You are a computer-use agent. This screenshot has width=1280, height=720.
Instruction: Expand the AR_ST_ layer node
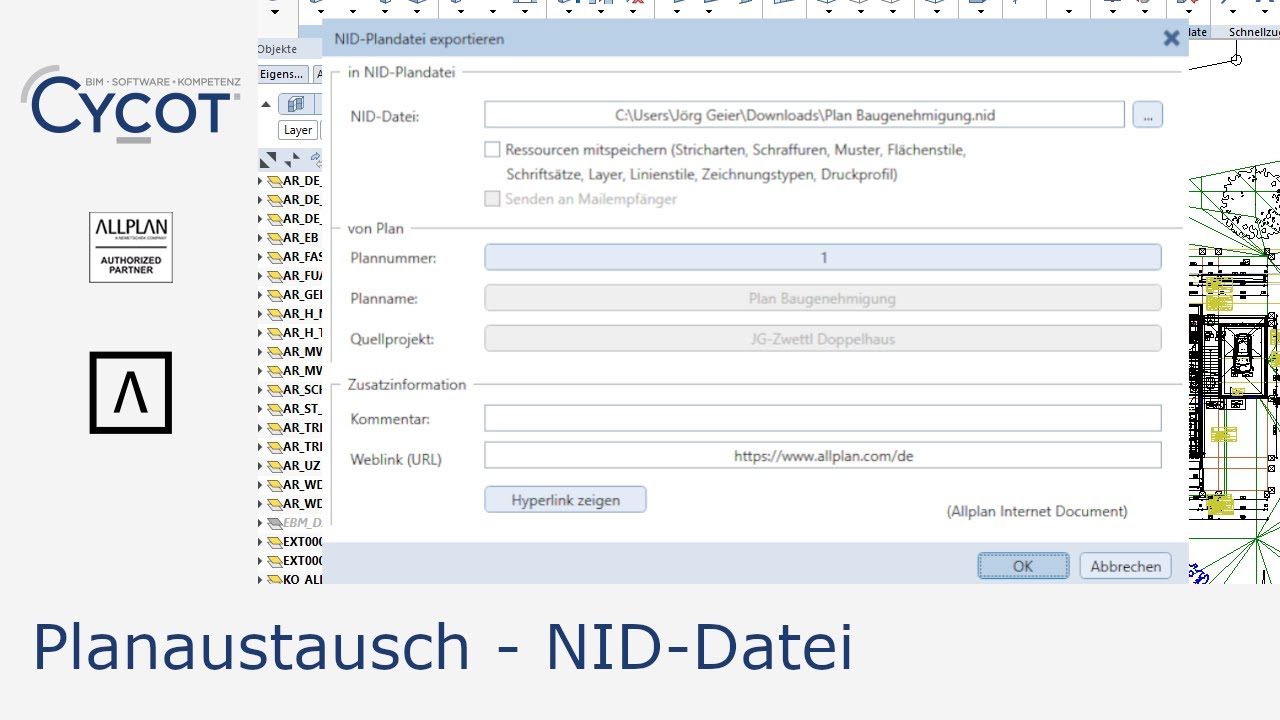coord(261,409)
